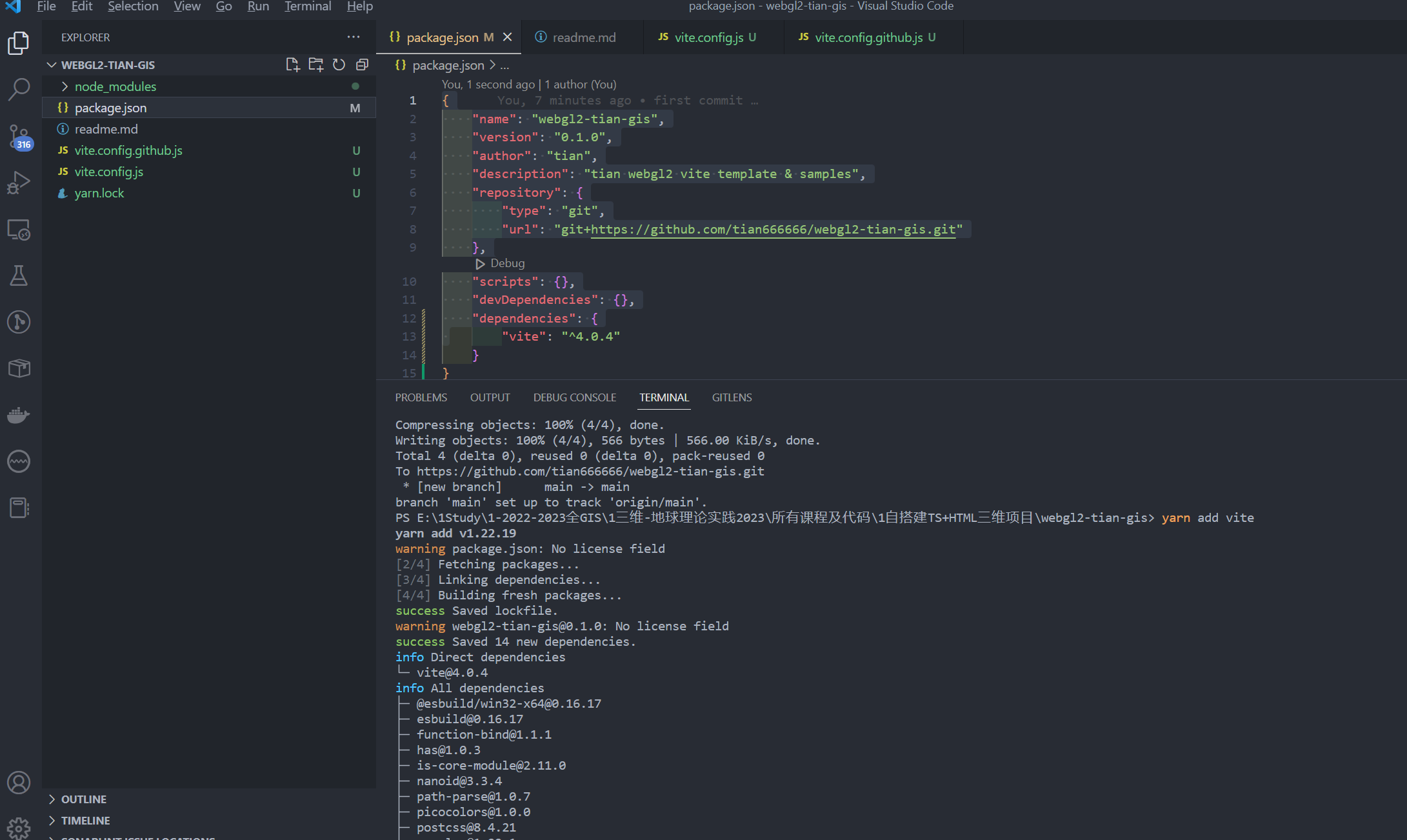Image resolution: width=1407 pixels, height=840 pixels.
Task: Open Run and Debug view
Action: [19, 183]
